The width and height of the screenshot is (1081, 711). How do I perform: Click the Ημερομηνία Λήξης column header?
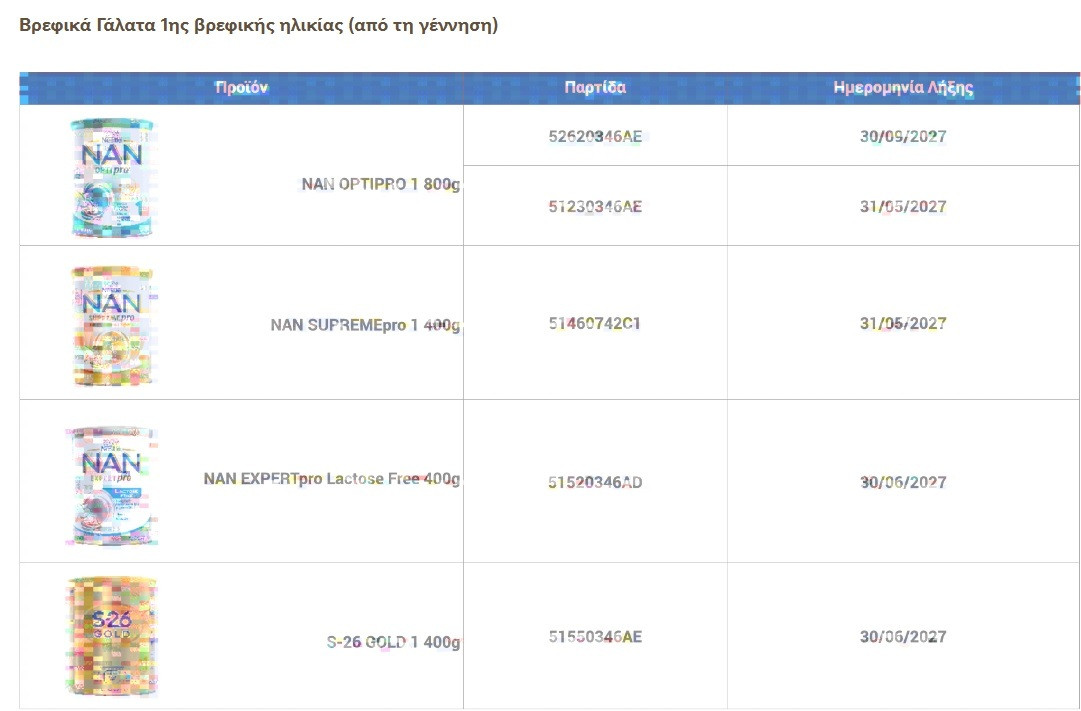tap(903, 88)
